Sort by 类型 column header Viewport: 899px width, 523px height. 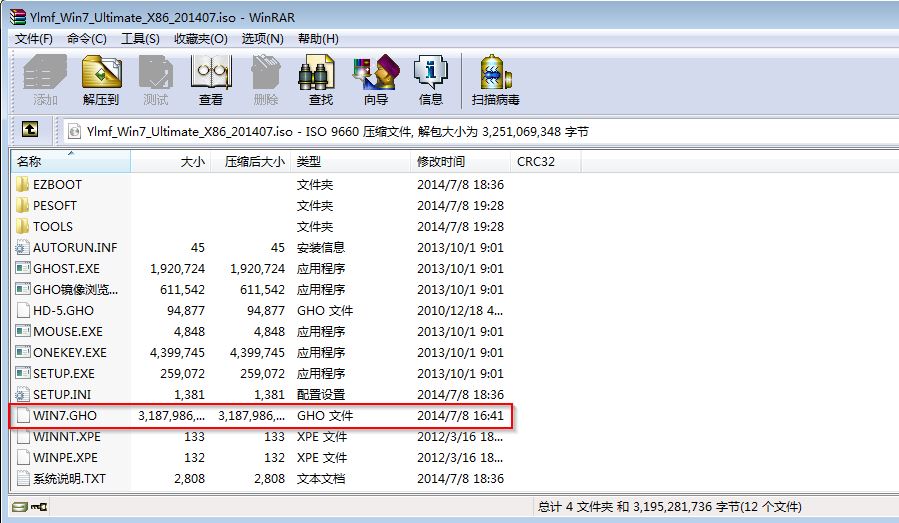[x=350, y=162]
